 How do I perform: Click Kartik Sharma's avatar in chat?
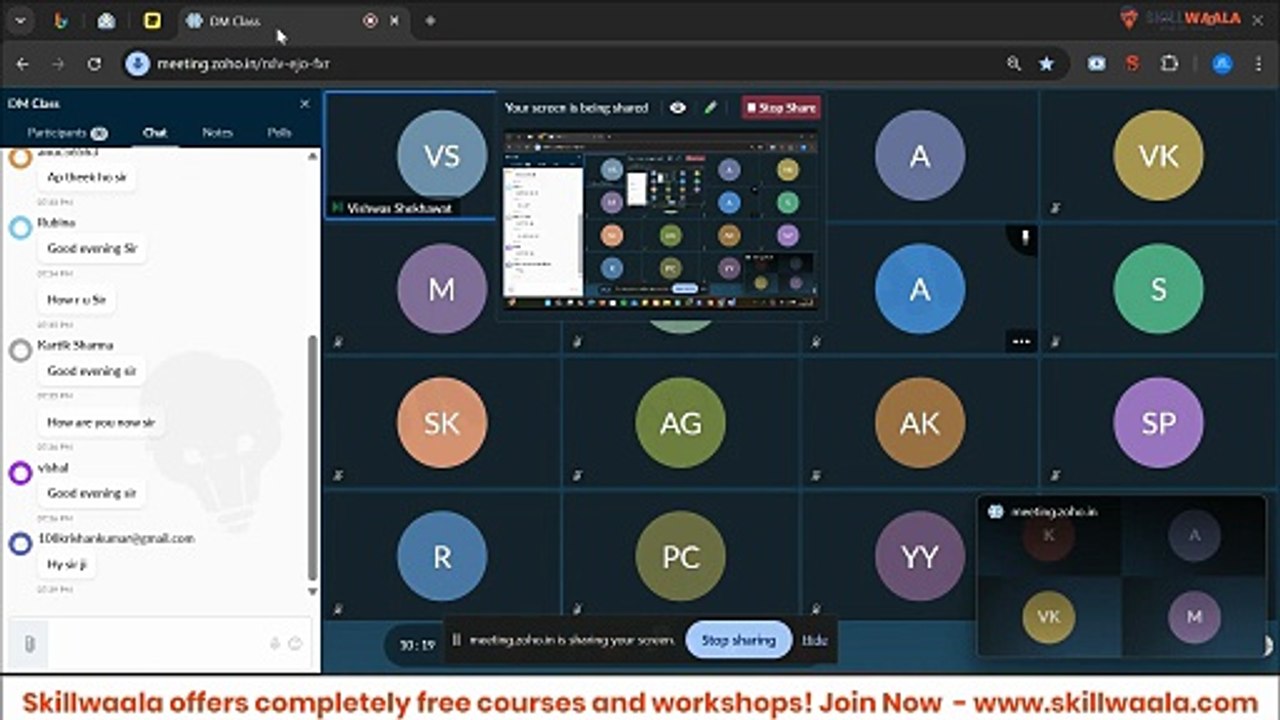tap(20, 350)
